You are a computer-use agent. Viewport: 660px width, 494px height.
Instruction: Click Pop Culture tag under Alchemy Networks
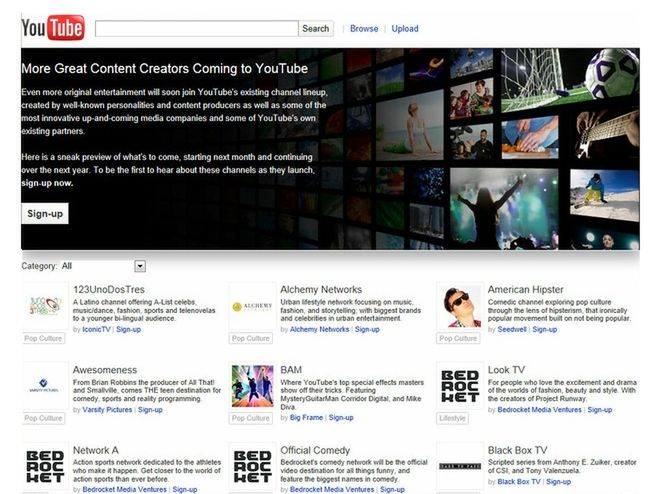[x=251, y=338]
